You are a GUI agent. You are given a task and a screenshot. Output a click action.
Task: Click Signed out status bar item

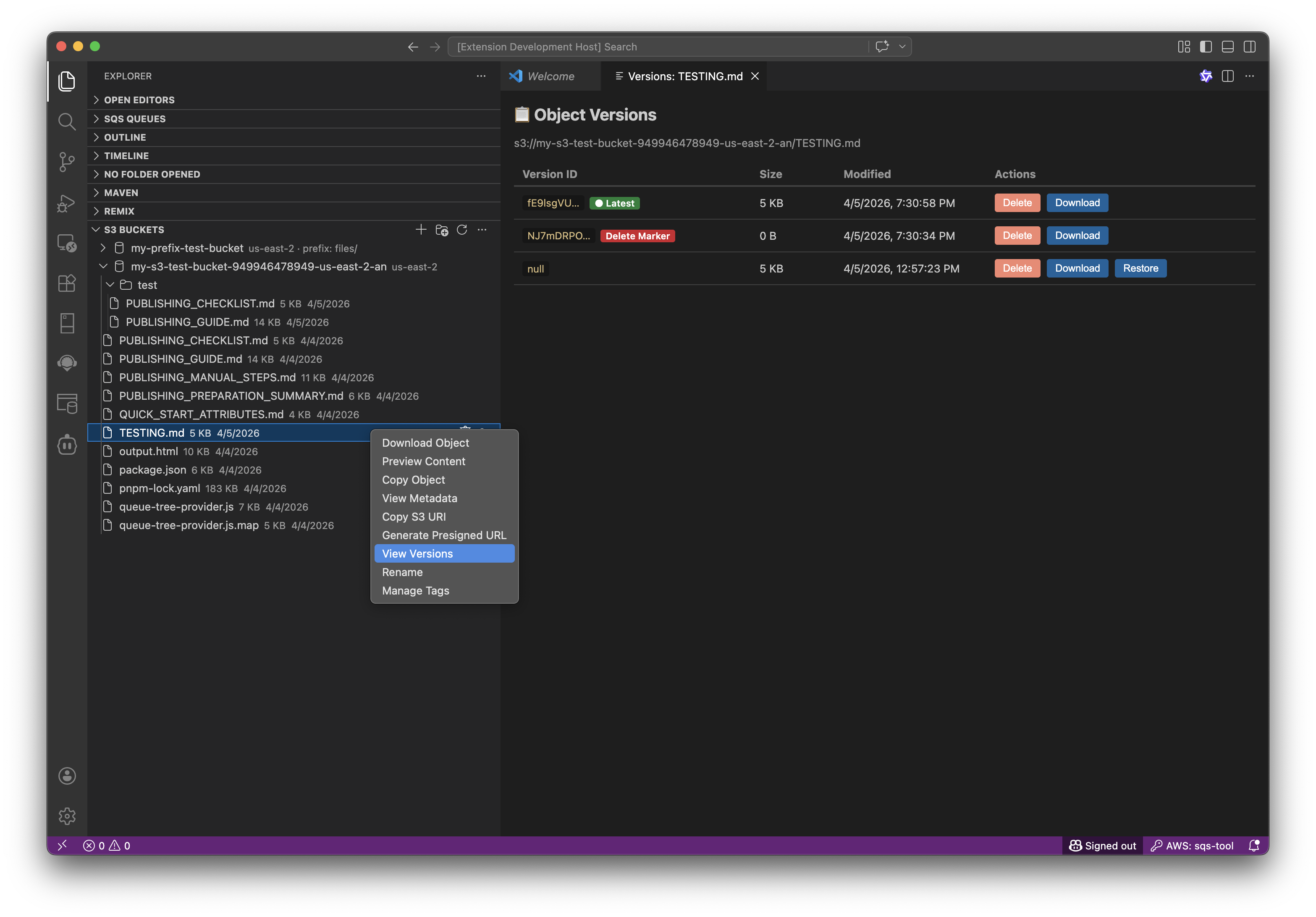[1102, 845]
